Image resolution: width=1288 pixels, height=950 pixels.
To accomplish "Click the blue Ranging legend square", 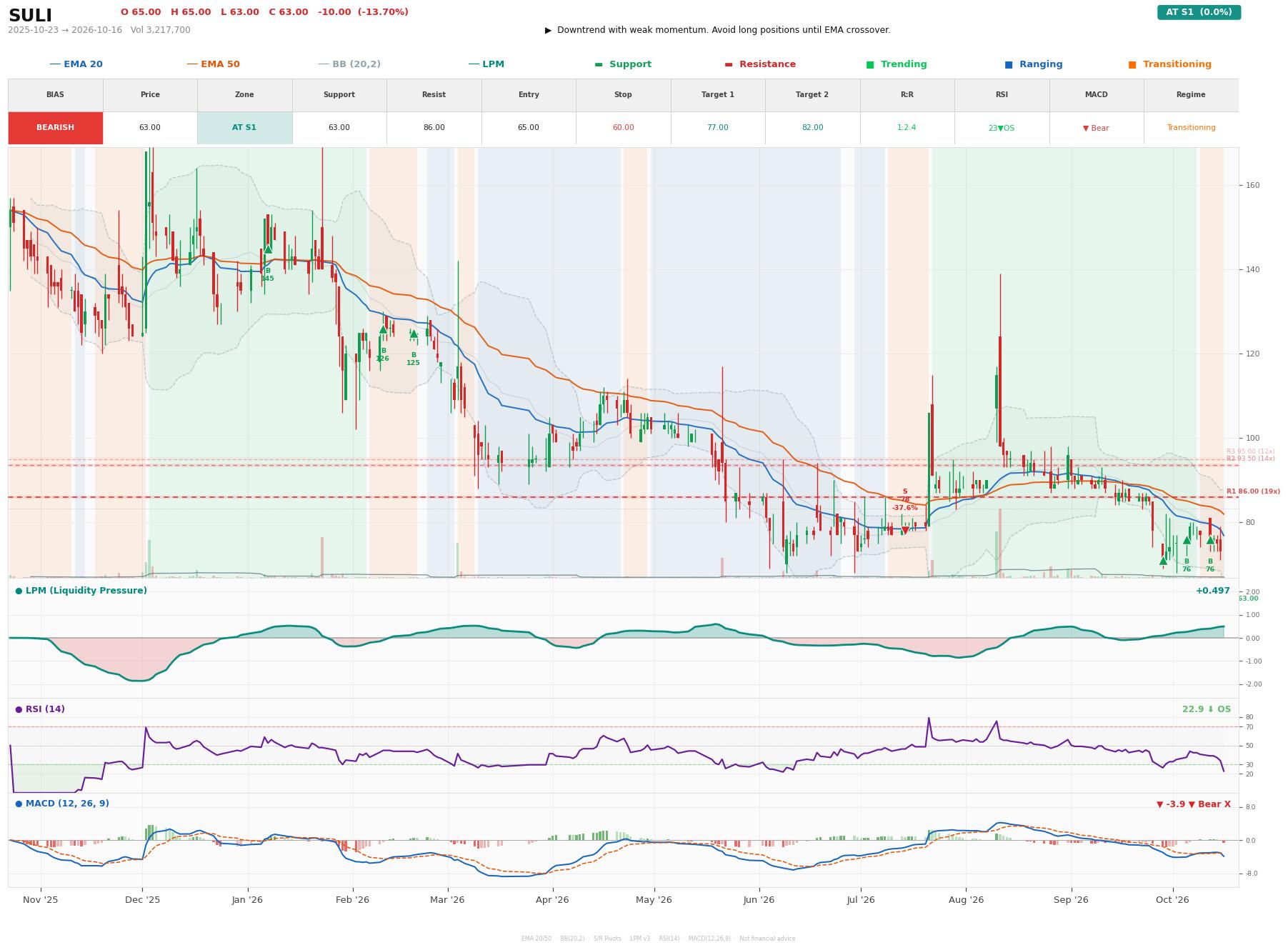I will point(1009,65).
